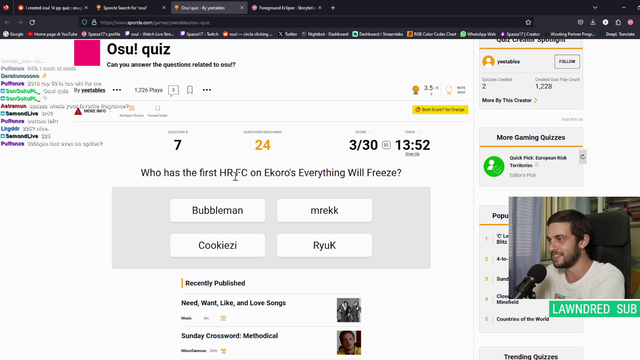Open Quick Pick: European Risk Territories quiz
This screenshot has height=360, width=640.
point(538,162)
